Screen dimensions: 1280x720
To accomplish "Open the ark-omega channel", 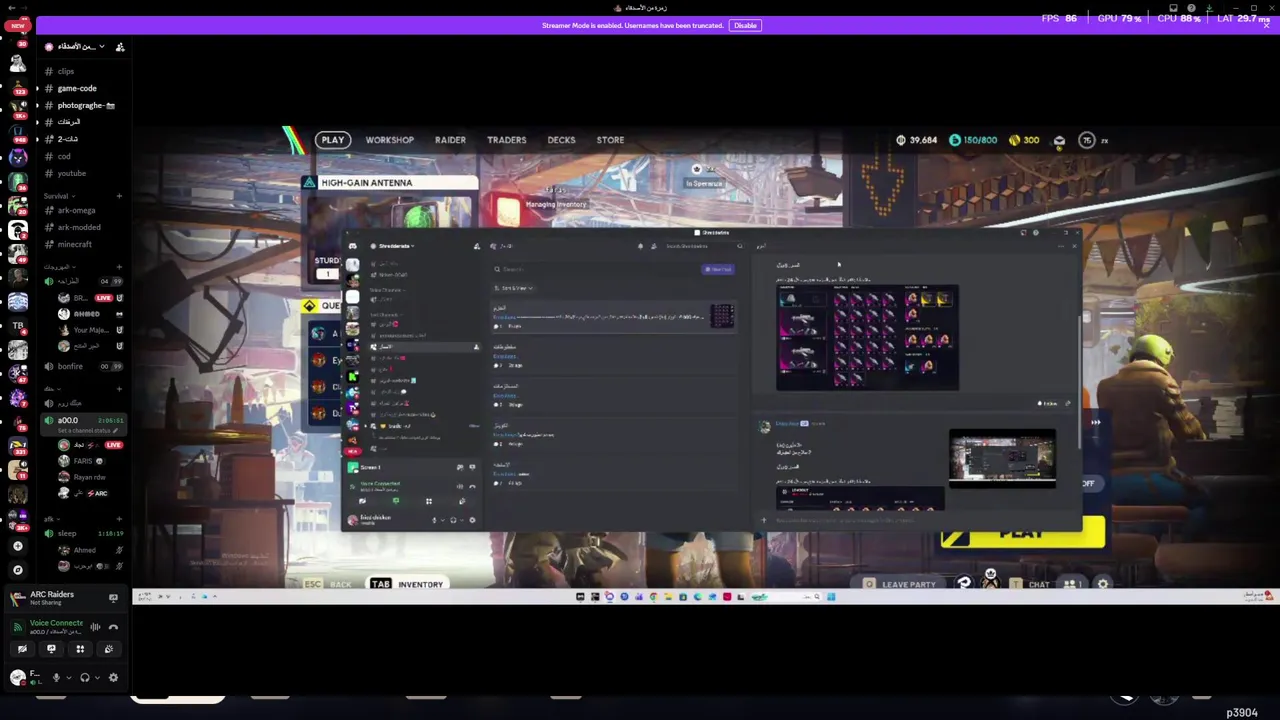I will pyautogui.click(x=77, y=210).
